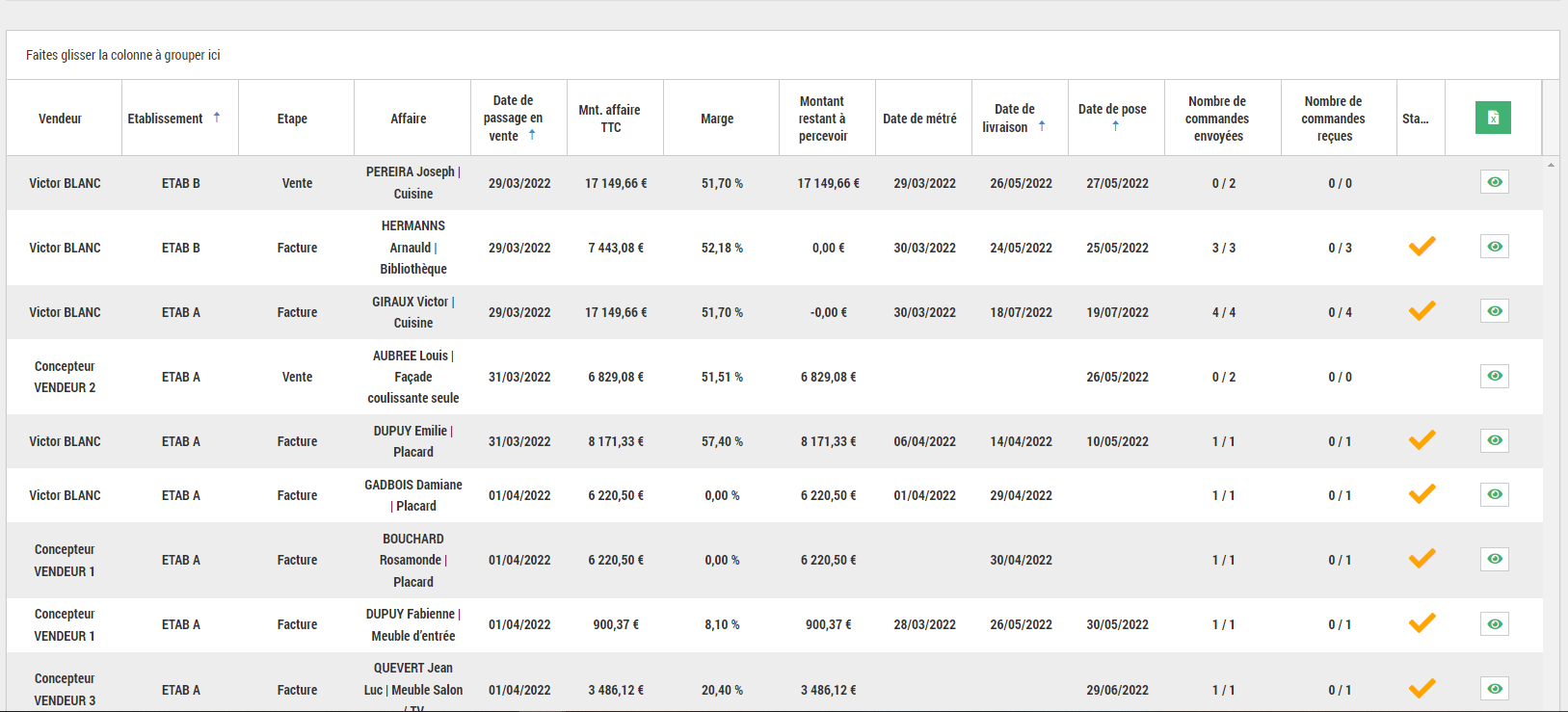
Task: Select the GADBOIS Damiane | Placard affair
Action: point(412,495)
